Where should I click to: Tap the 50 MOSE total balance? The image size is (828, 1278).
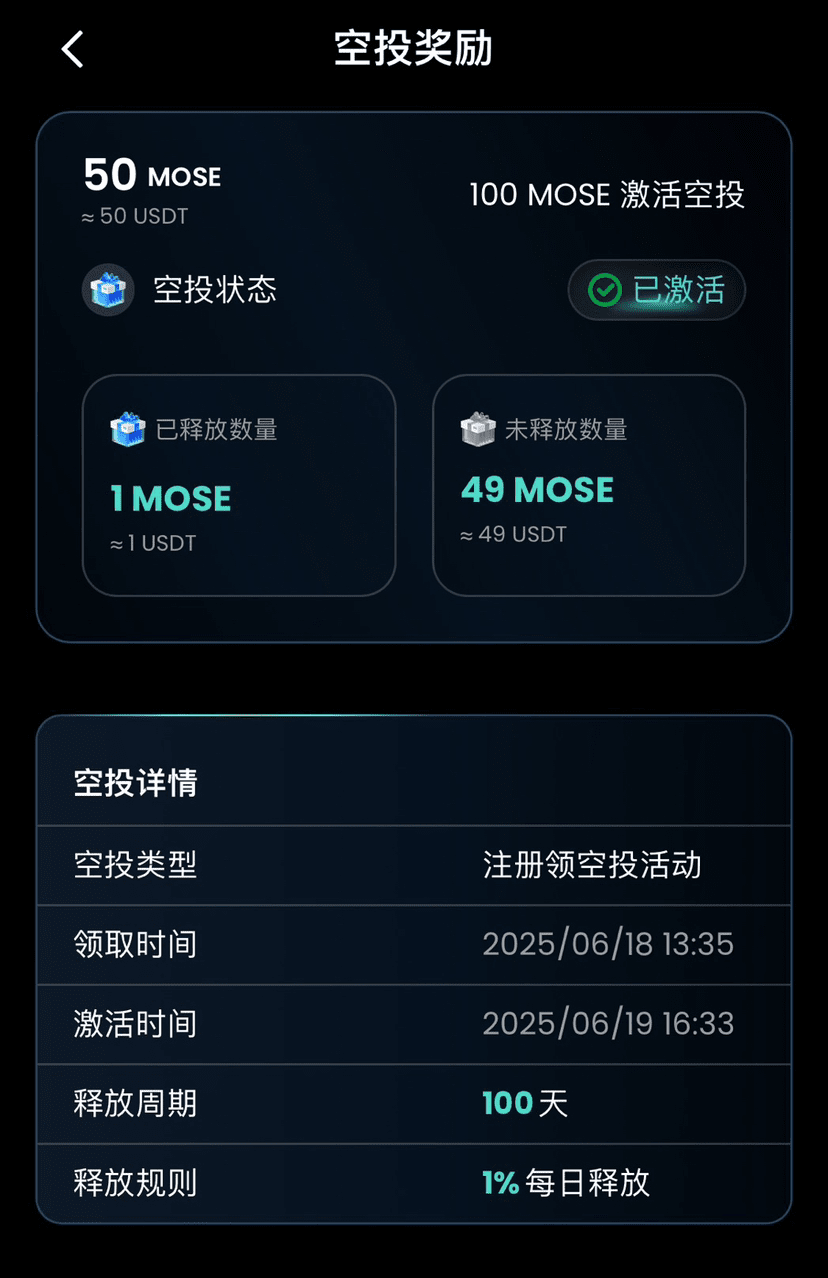[152, 175]
